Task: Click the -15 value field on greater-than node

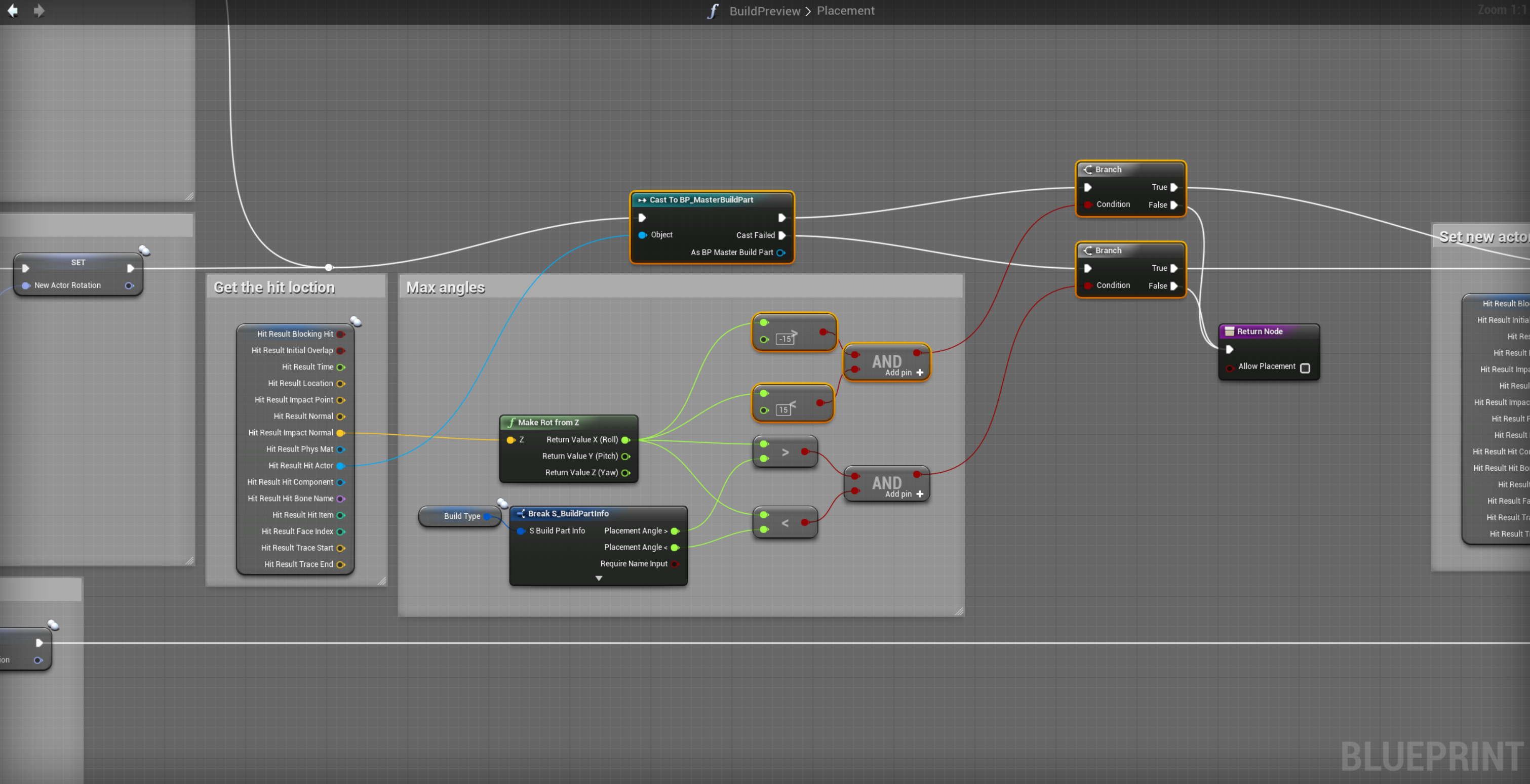Action: point(785,339)
